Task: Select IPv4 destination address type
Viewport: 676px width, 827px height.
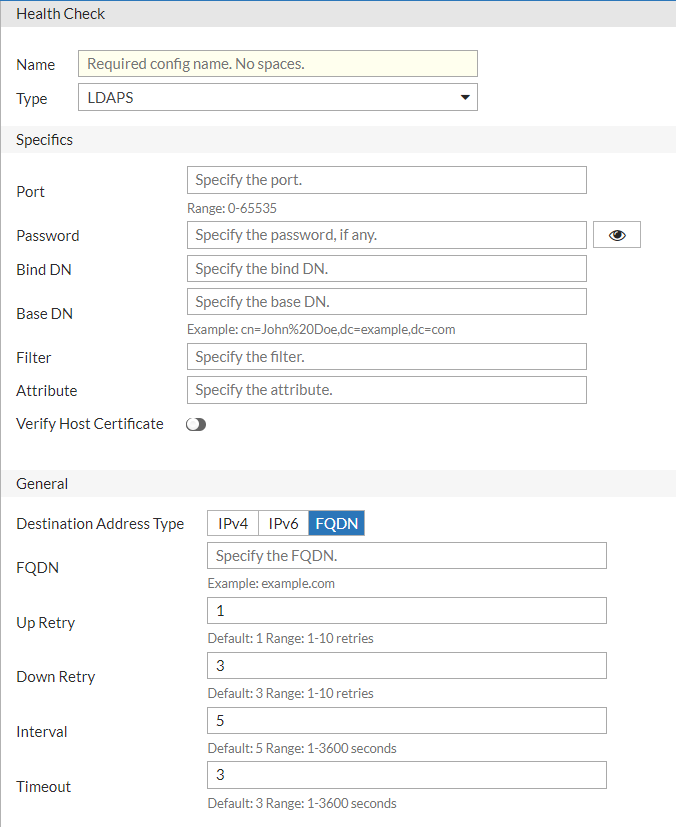Action: [x=233, y=523]
